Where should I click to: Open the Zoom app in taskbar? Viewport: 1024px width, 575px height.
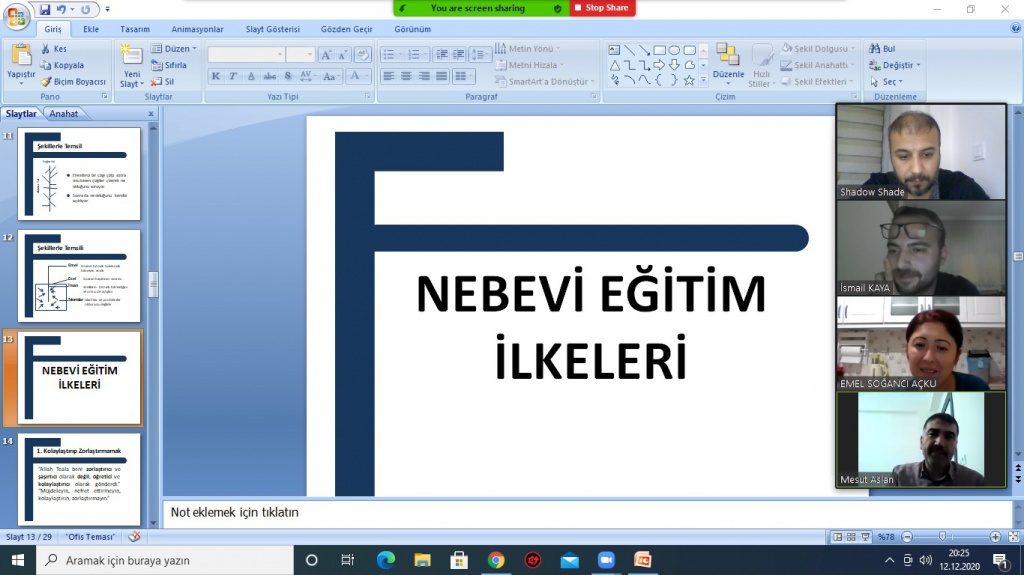coord(606,560)
